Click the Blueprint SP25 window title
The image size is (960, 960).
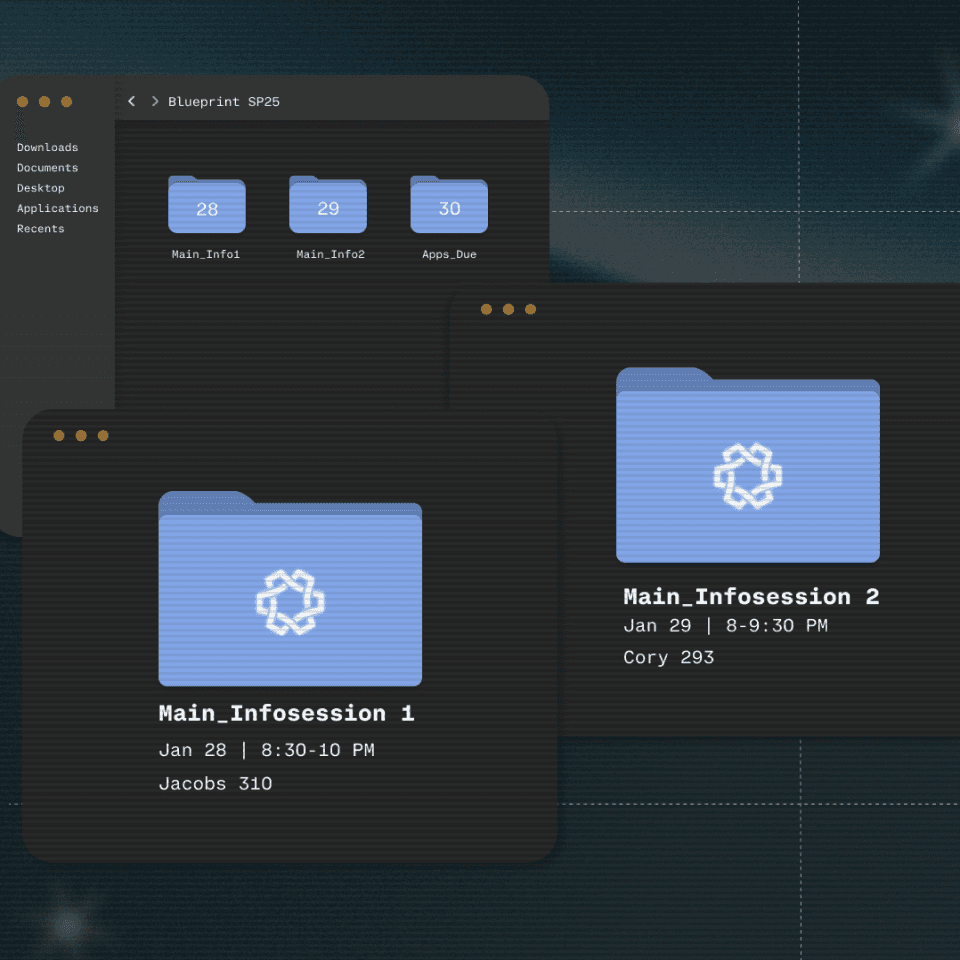pyautogui.click(x=224, y=102)
